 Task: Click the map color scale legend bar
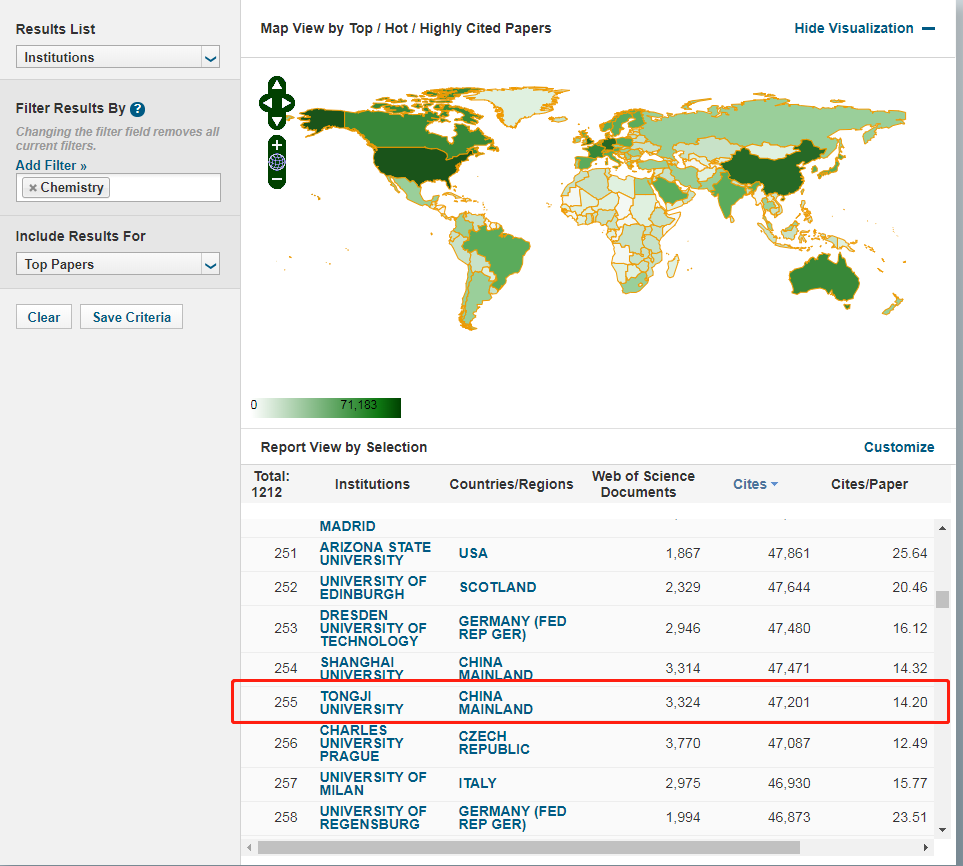pyautogui.click(x=330, y=408)
